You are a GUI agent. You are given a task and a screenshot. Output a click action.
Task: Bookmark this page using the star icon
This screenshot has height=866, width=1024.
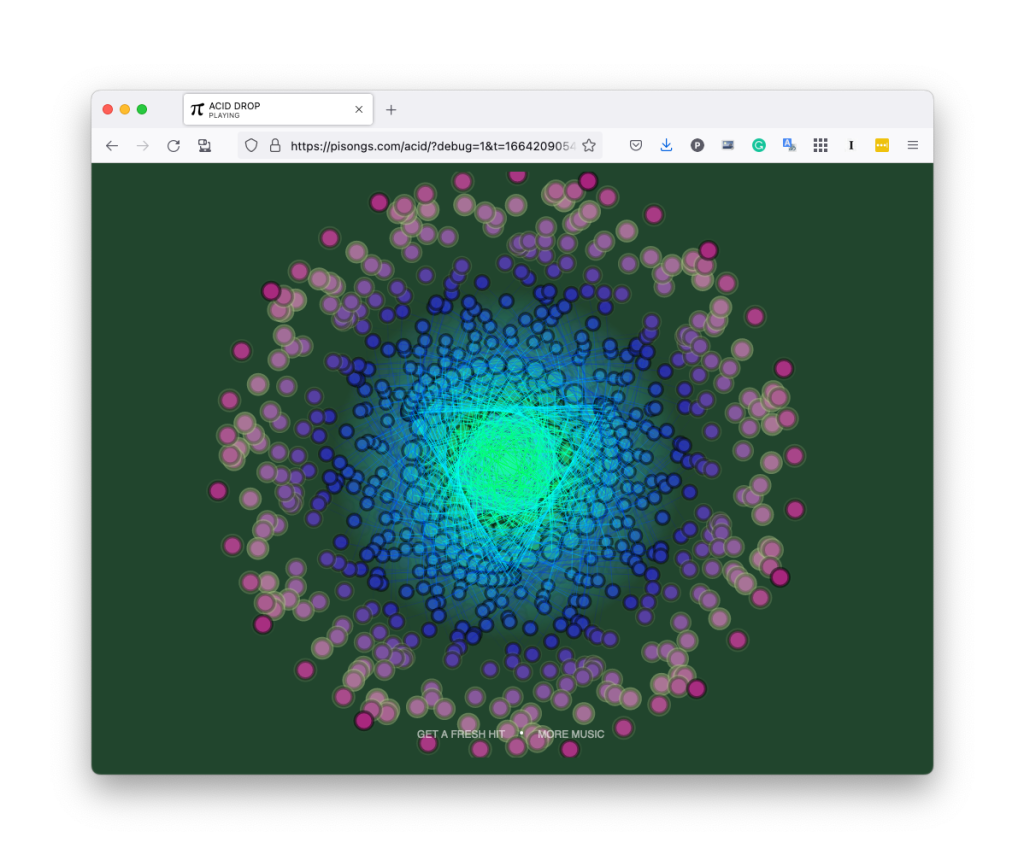[x=589, y=146]
